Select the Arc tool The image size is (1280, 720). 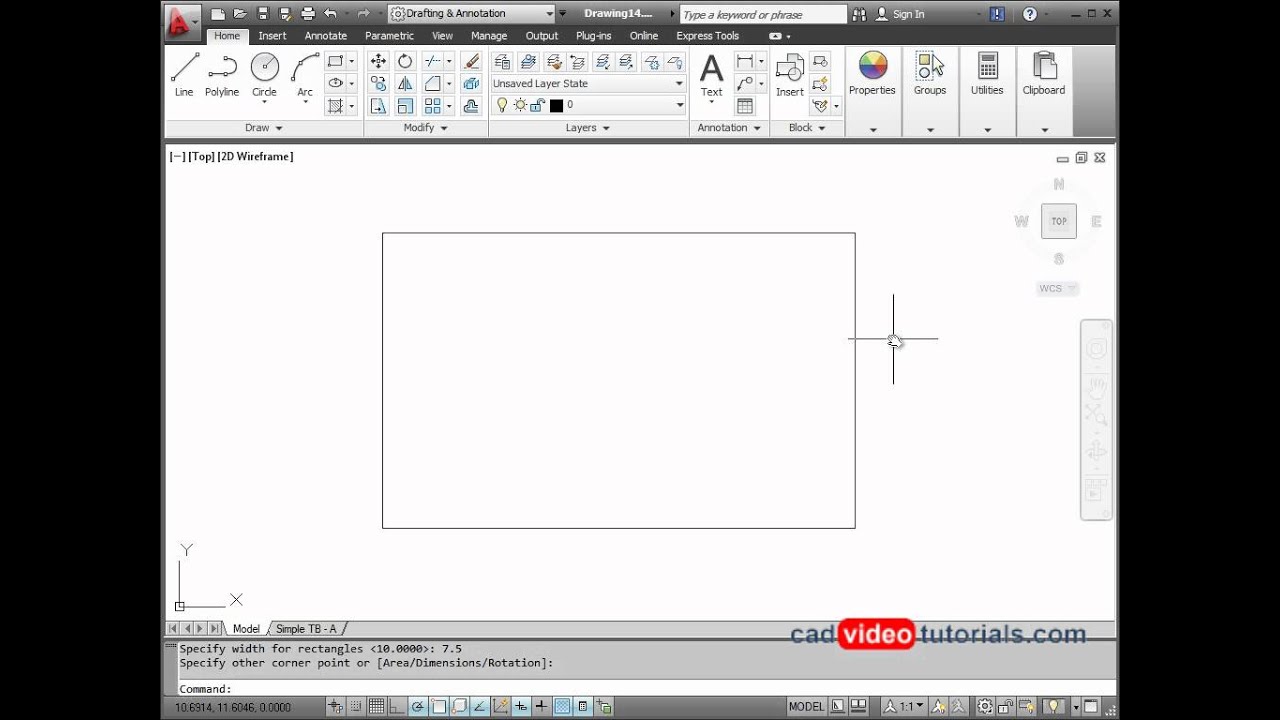click(x=305, y=75)
